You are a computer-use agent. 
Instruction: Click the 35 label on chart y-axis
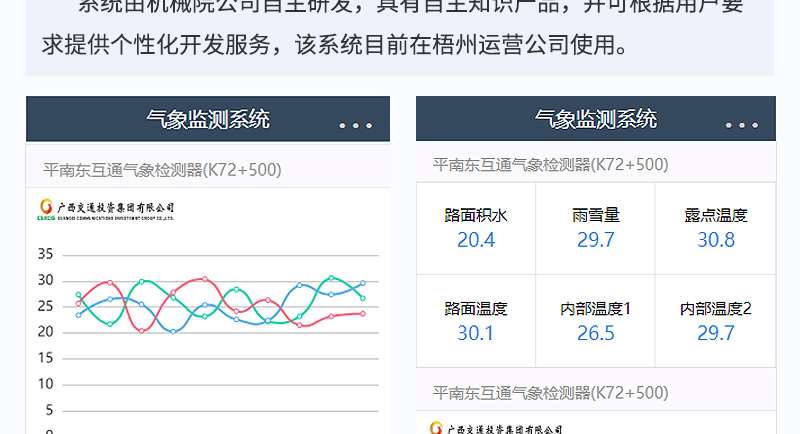pos(45,254)
